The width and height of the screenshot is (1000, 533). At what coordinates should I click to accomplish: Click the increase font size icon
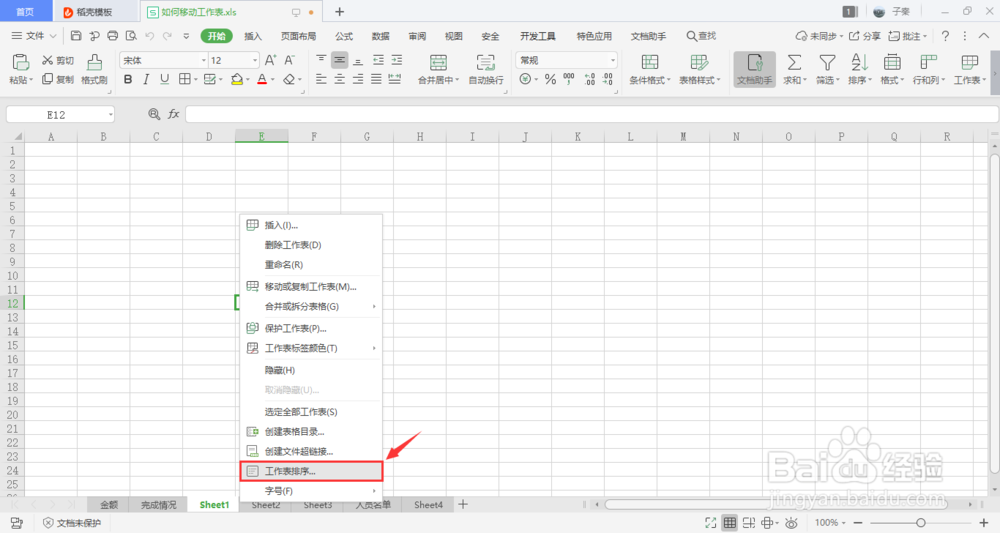pyautogui.click(x=270, y=60)
